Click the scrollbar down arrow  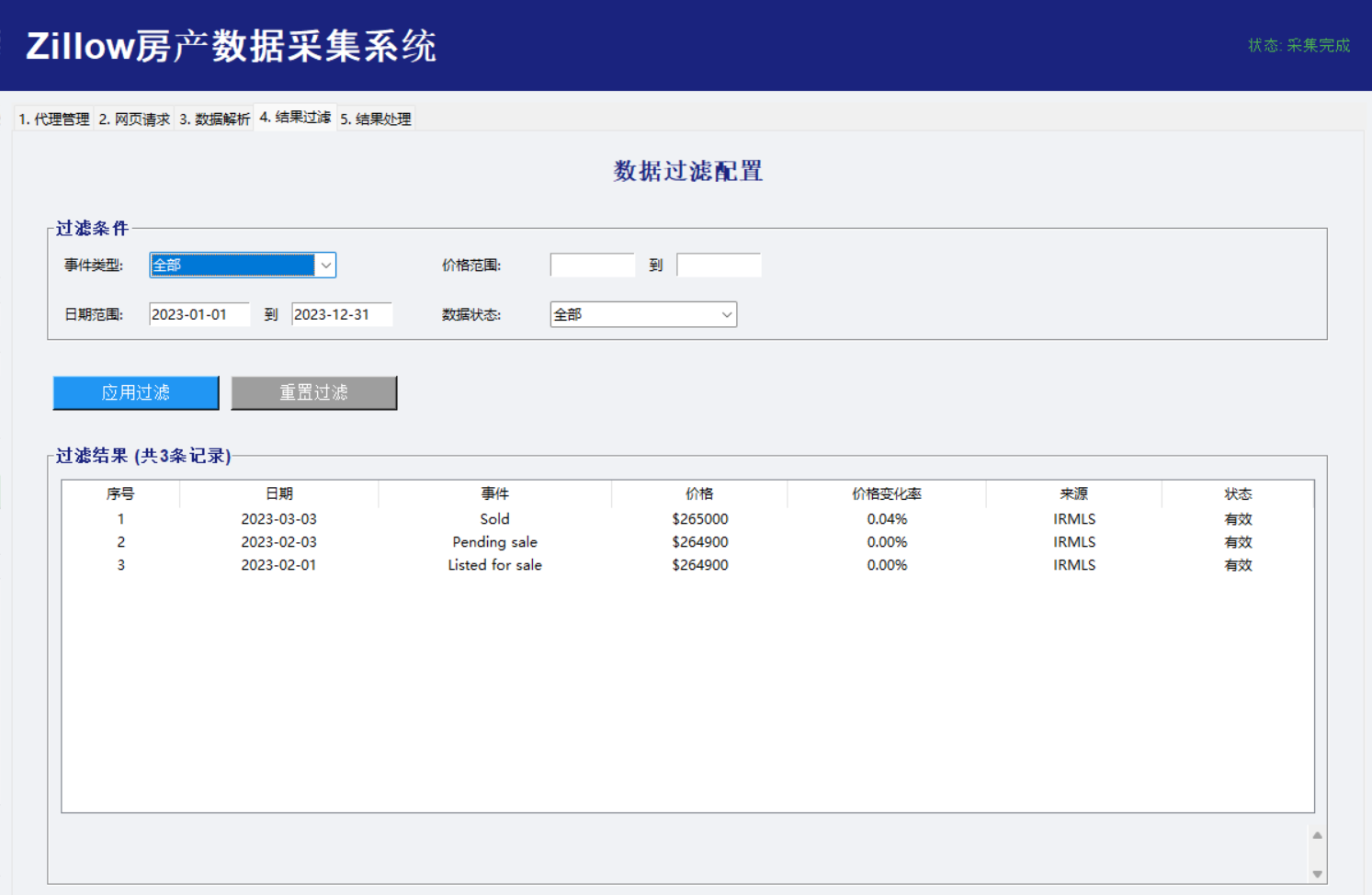tap(1317, 874)
